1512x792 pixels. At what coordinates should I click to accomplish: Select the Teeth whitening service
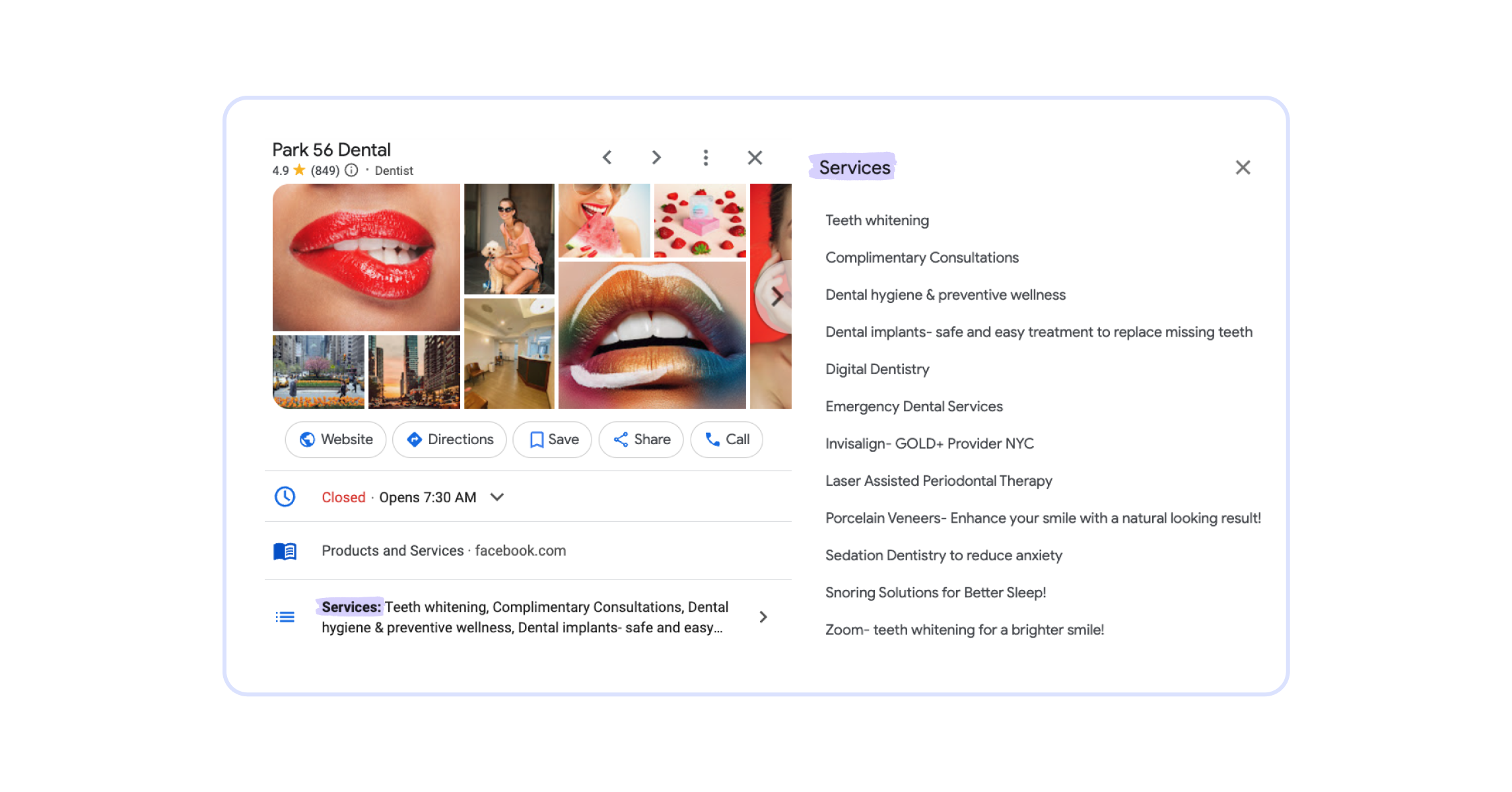tap(877, 220)
